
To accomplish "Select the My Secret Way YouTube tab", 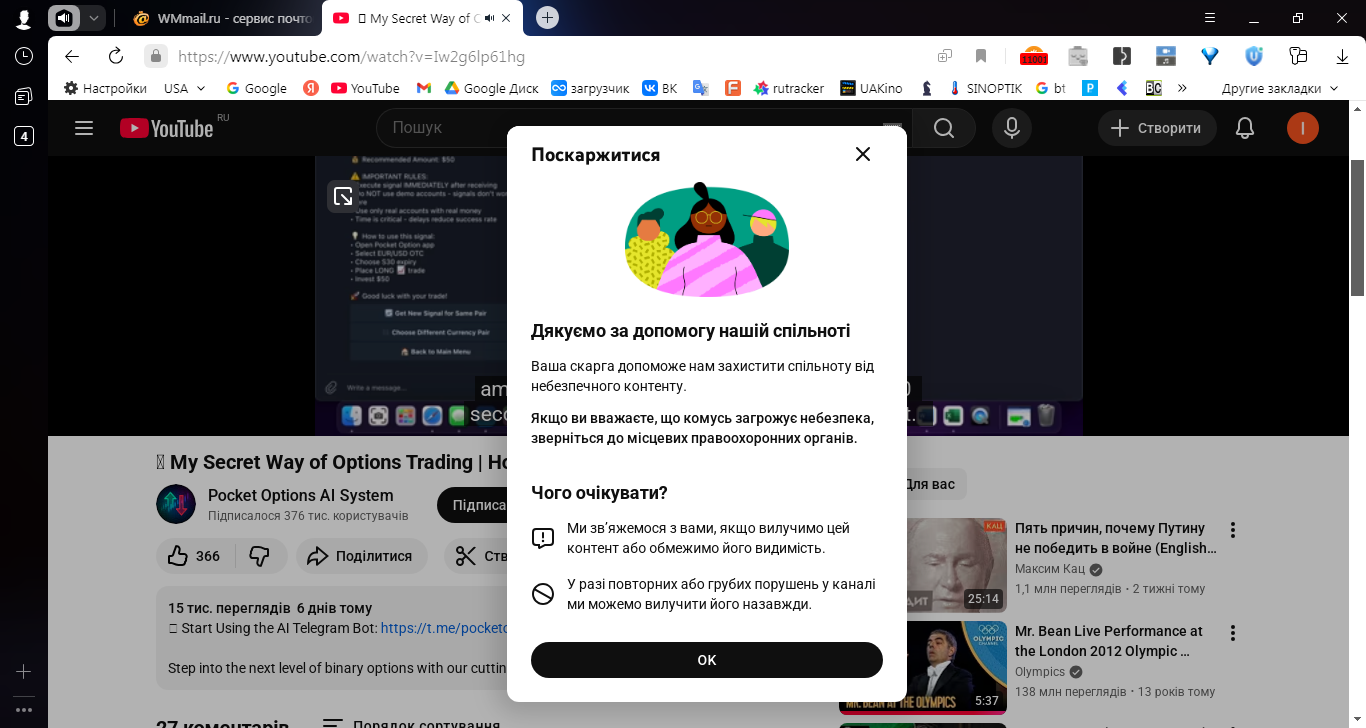I will pyautogui.click(x=422, y=18).
